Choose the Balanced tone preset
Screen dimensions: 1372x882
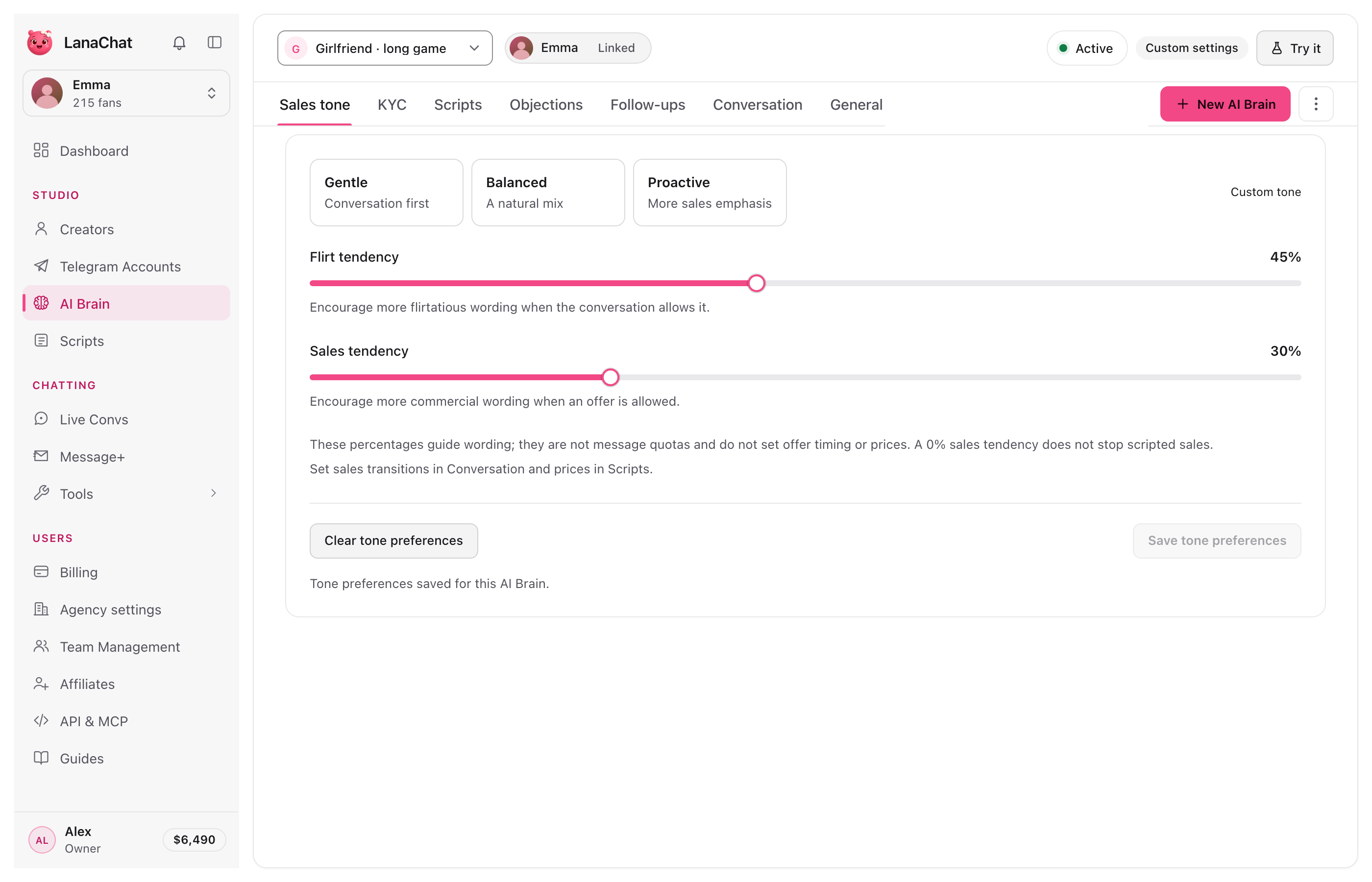(x=548, y=193)
